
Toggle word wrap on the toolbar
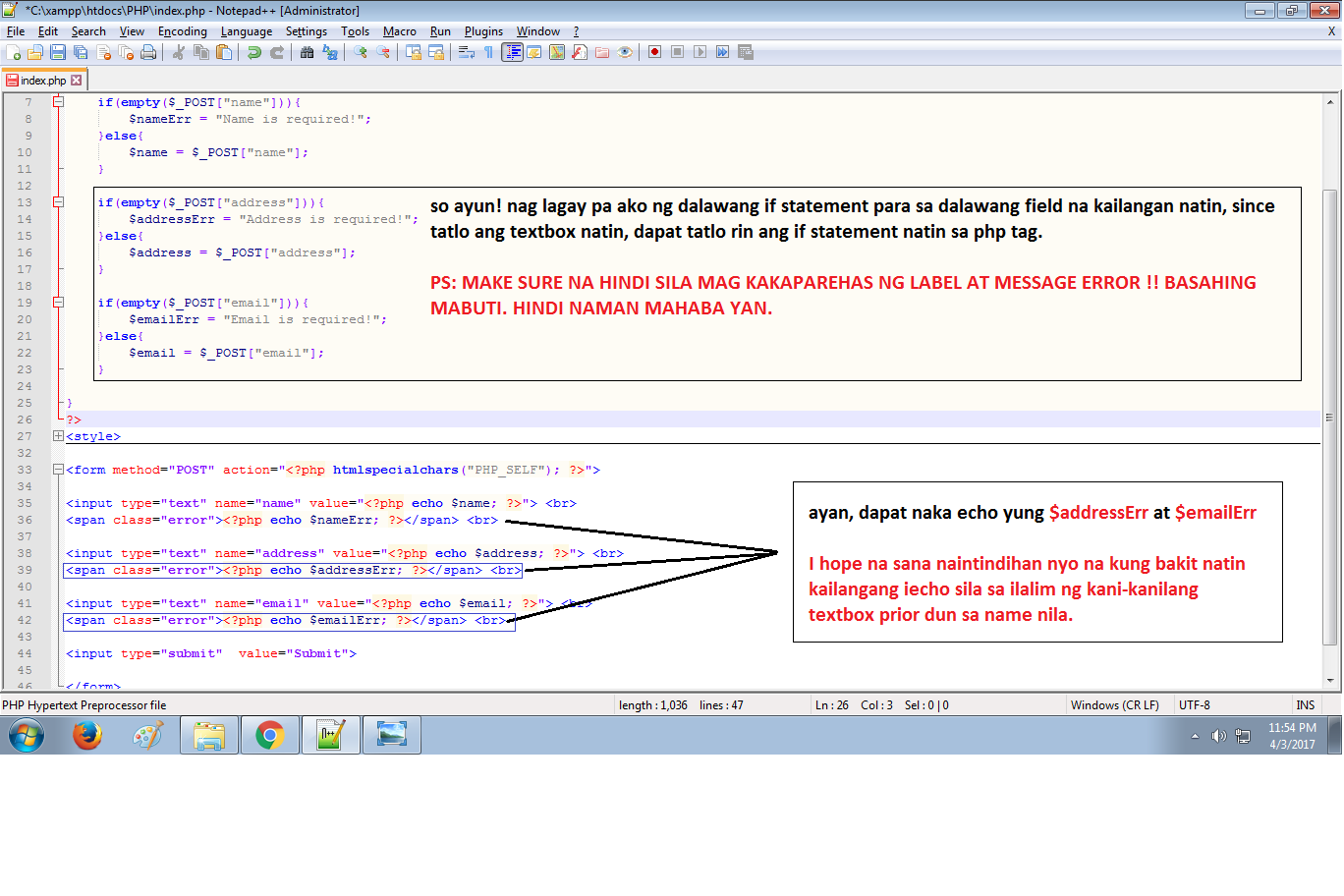(x=465, y=53)
